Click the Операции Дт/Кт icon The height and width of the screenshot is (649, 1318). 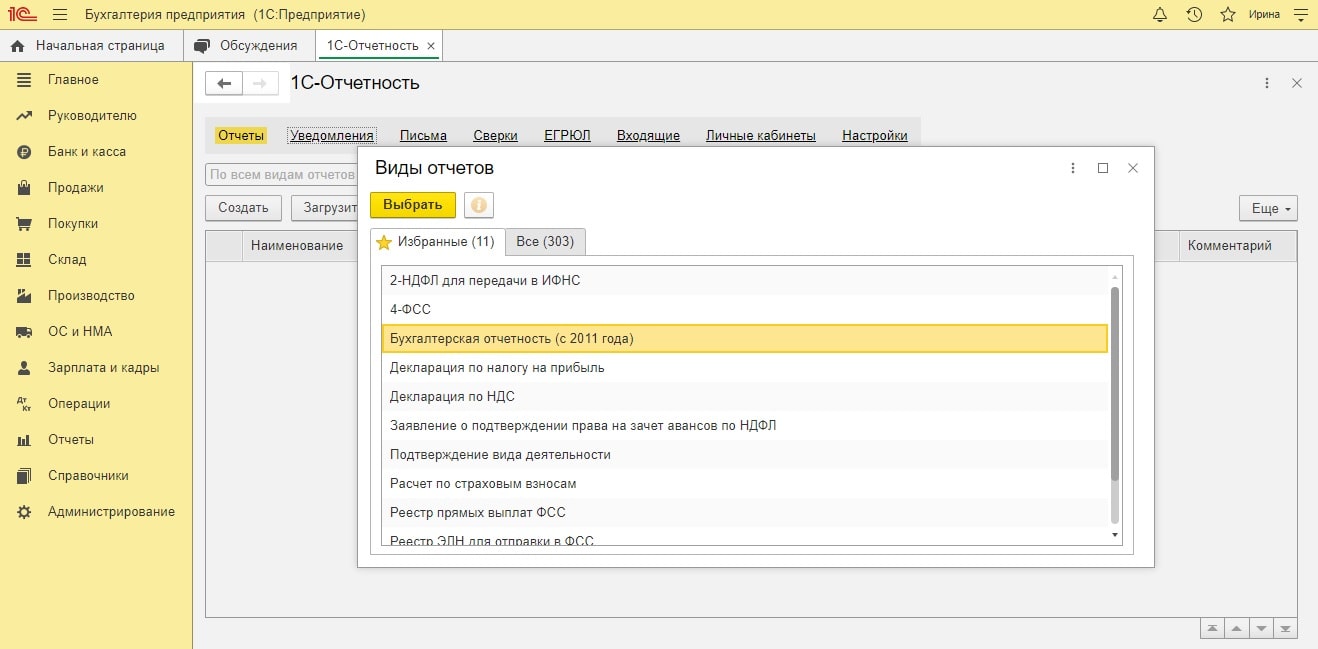pyautogui.click(x=25, y=404)
